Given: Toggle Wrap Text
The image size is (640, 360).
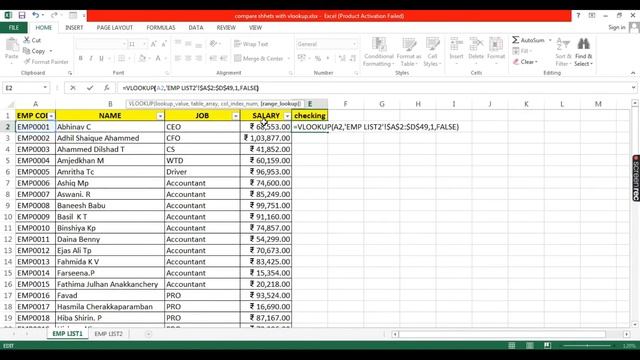Looking at the screenshot, I should pyautogui.click(x=251, y=44).
